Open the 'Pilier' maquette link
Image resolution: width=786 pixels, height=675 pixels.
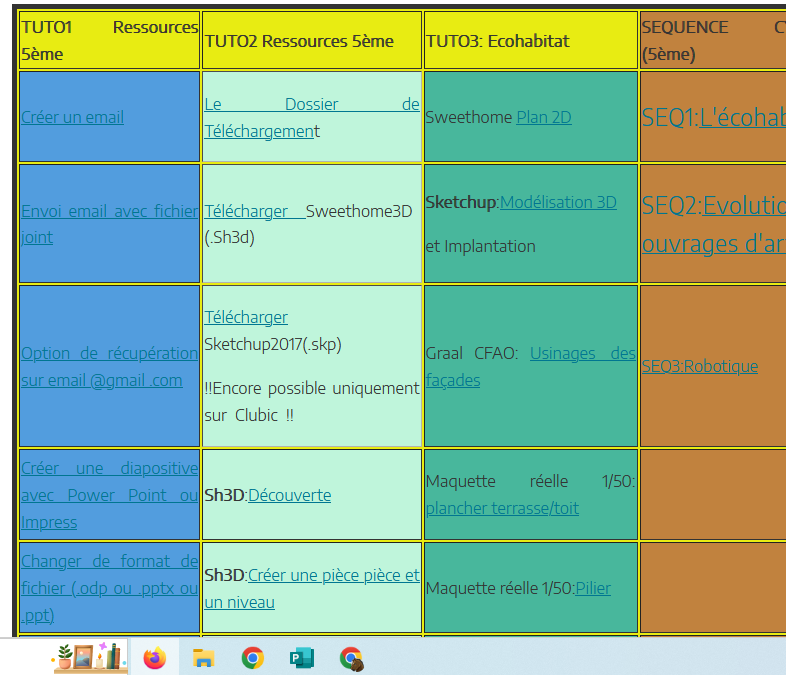593,588
